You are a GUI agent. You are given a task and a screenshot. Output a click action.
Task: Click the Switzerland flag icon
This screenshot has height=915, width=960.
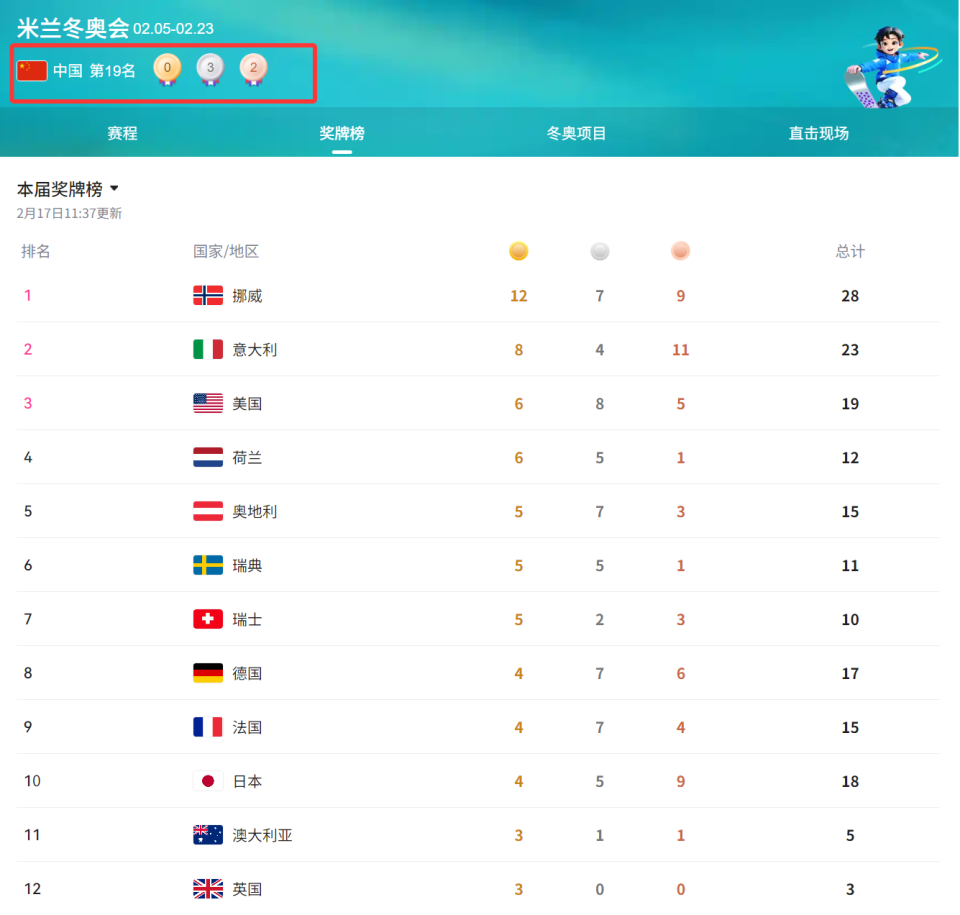coord(207,619)
